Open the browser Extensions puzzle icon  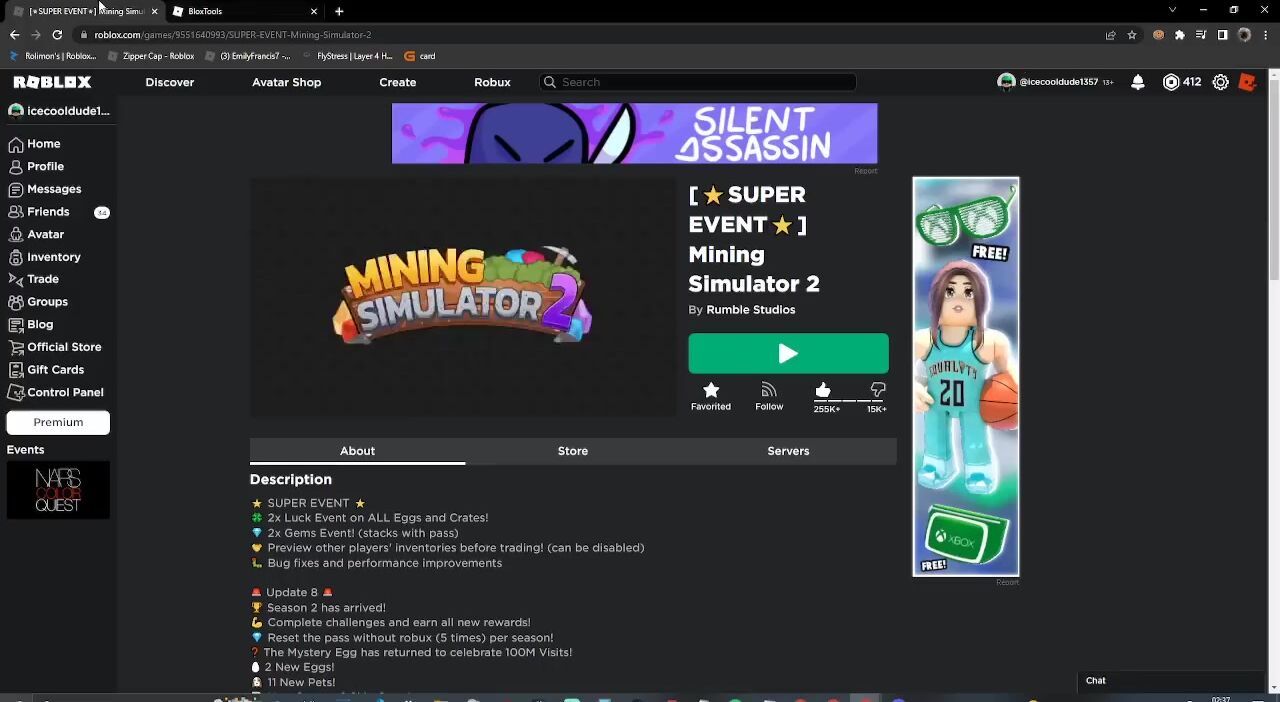(1180, 35)
